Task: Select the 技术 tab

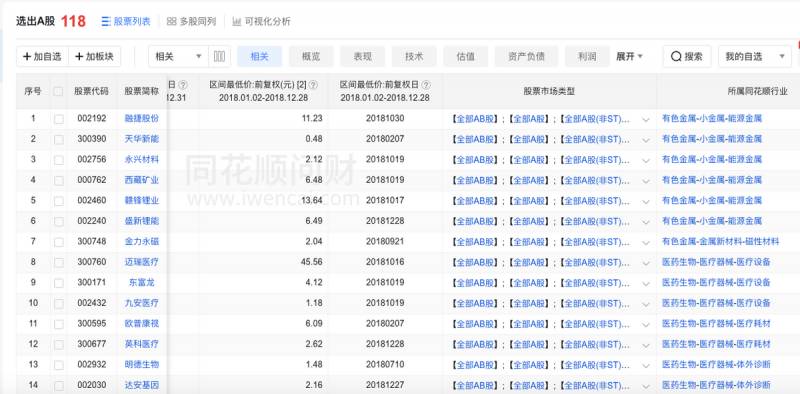Action: pyautogui.click(x=414, y=57)
